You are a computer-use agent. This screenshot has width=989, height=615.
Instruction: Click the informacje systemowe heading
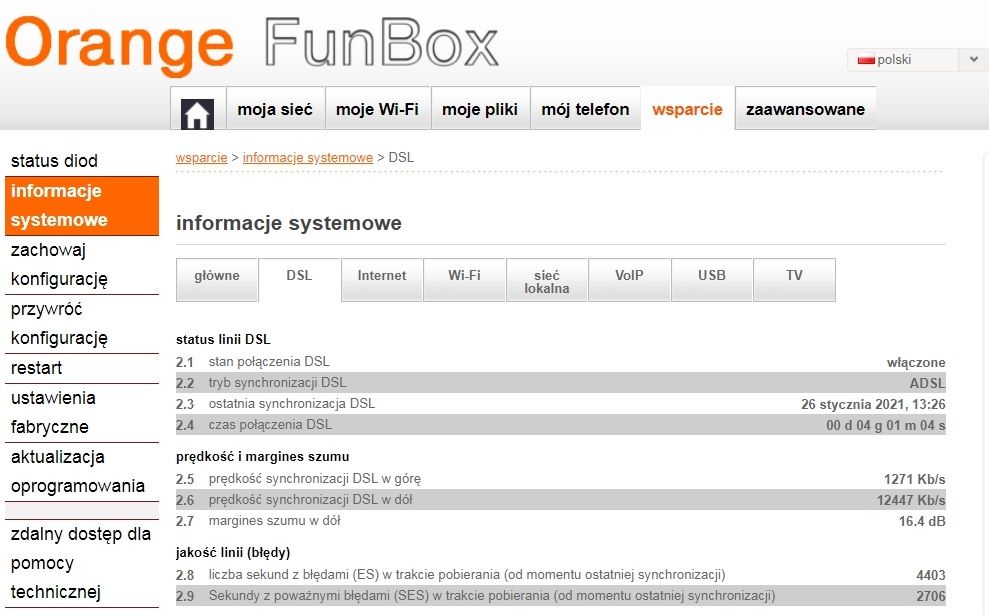coord(289,223)
